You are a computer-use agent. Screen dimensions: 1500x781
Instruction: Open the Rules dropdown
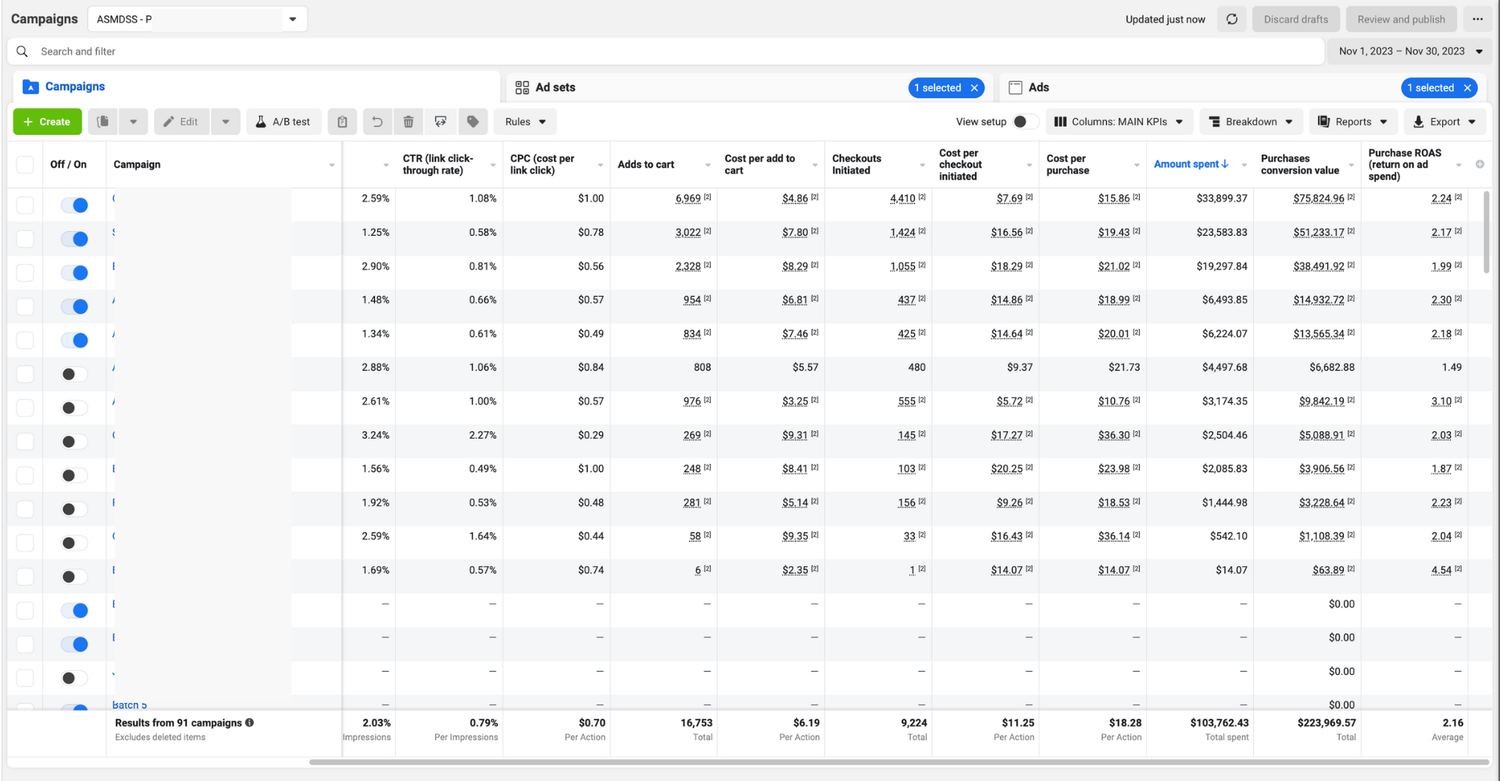[x=525, y=122]
